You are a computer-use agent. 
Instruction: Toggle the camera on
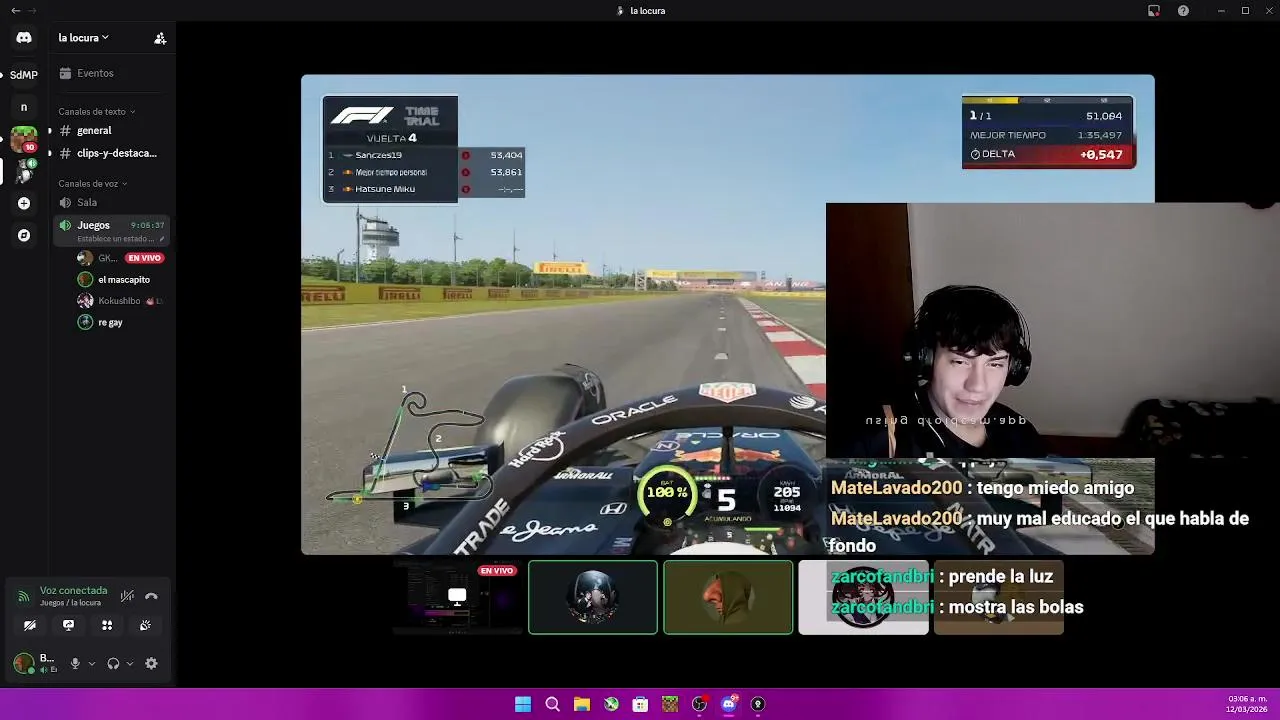tap(30, 625)
